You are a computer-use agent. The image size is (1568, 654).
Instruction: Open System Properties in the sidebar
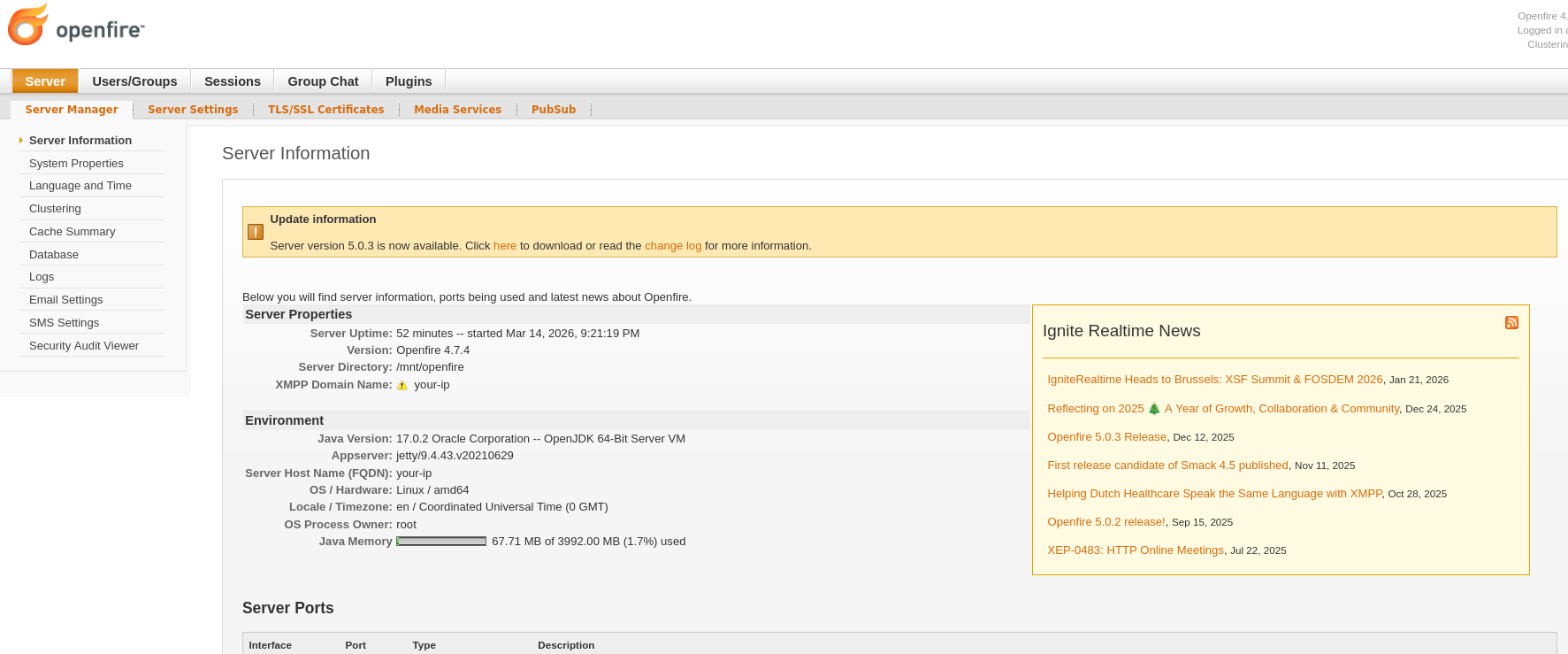[x=76, y=164]
